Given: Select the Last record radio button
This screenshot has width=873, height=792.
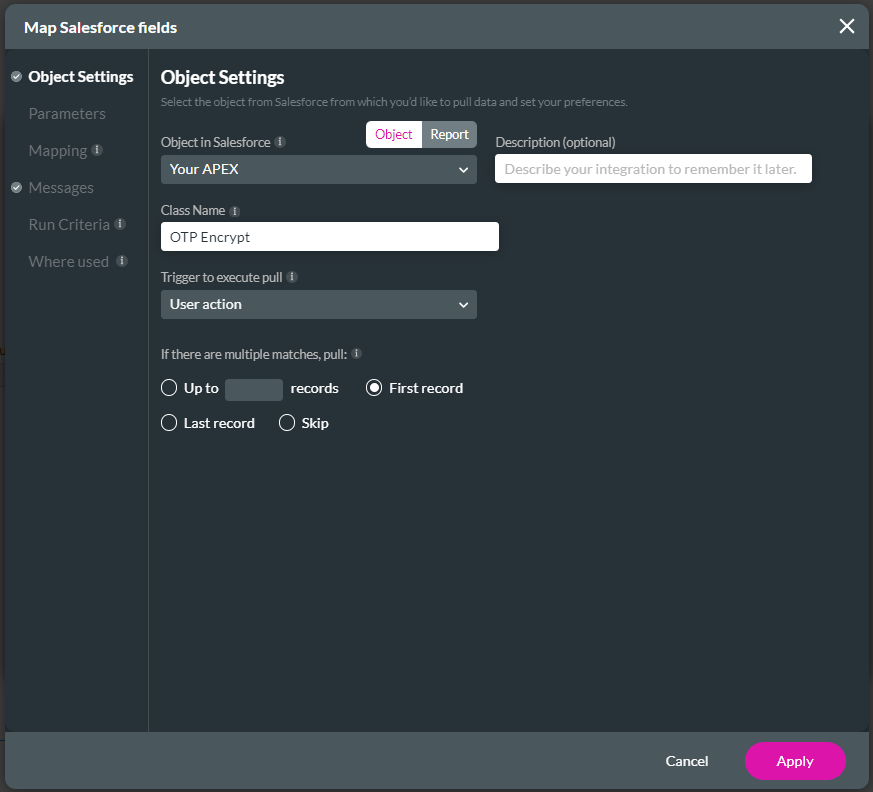Looking at the screenshot, I should coord(168,422).
